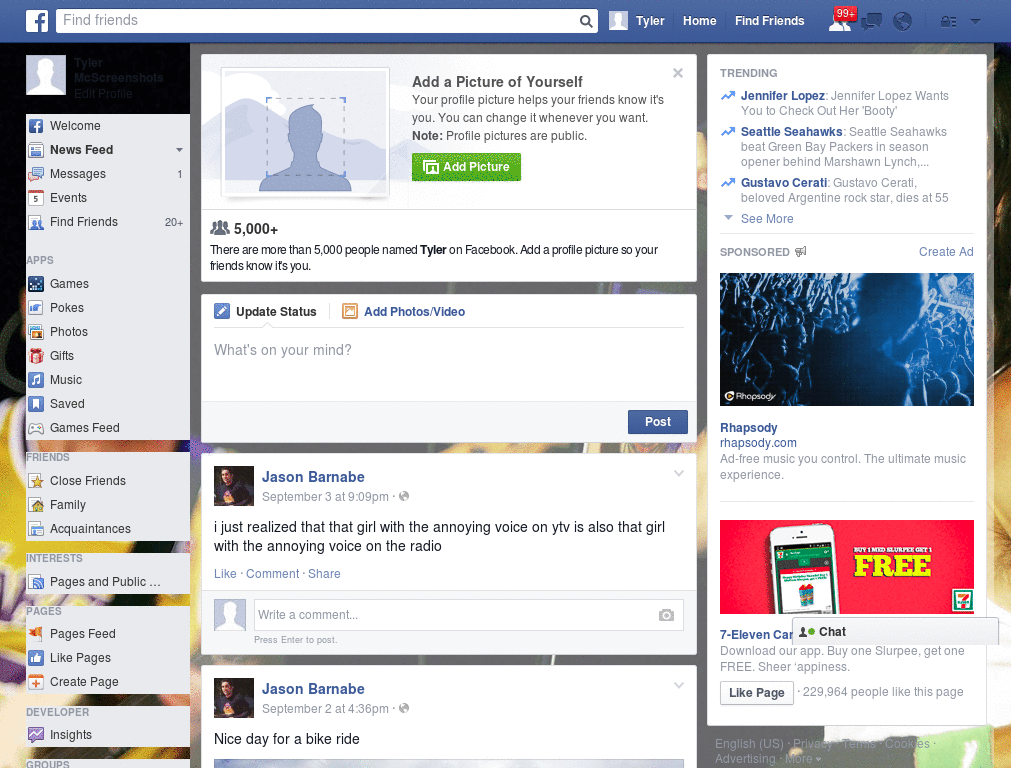Open the News Feed sort dropdown arrow
The width and height of the screenshot is (1024, 768).
coord(179,150)
